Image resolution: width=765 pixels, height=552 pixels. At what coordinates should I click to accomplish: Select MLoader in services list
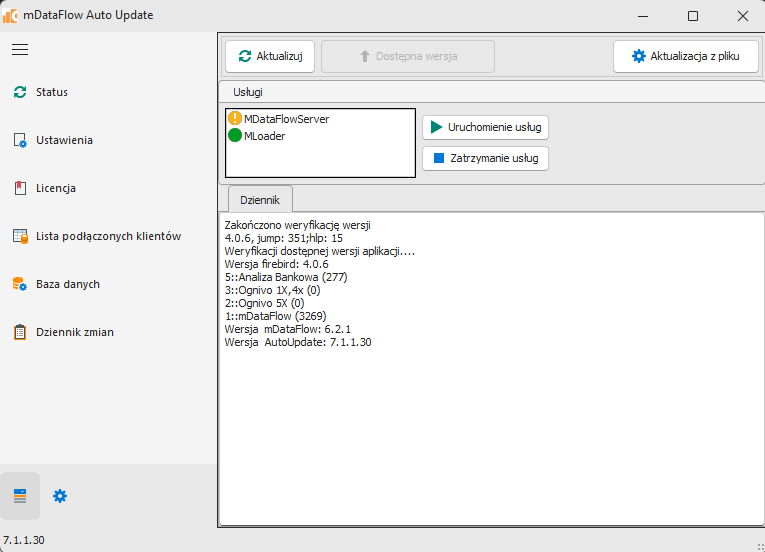[264, 136]
